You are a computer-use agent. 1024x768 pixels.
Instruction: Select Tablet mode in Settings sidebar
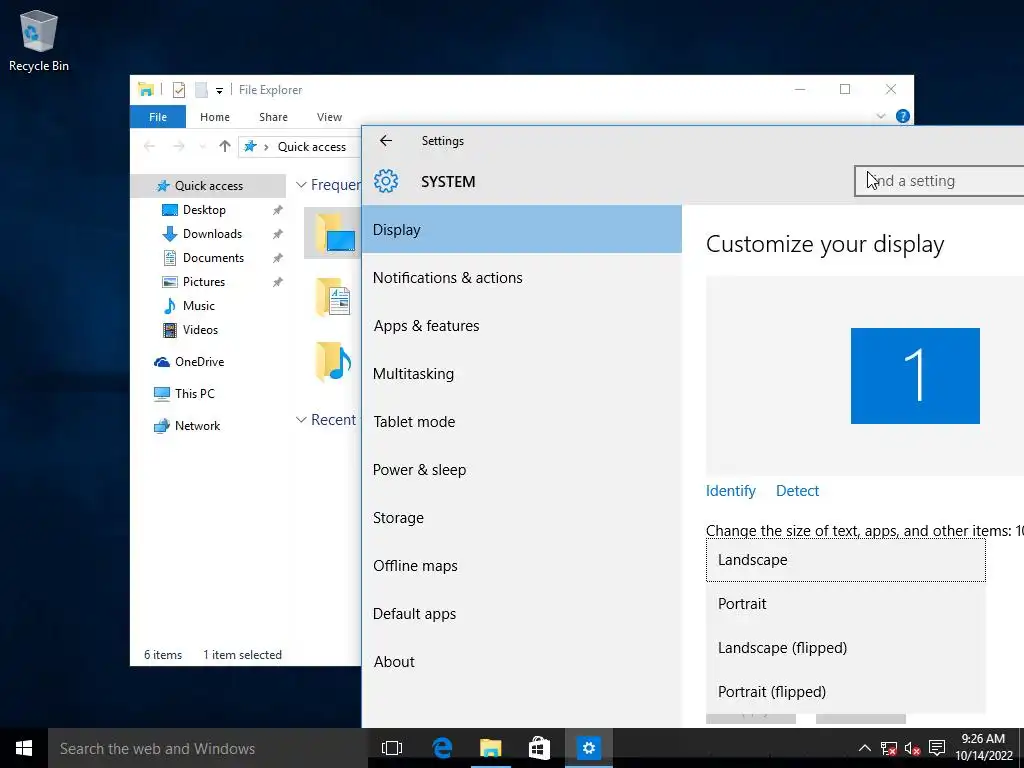tap(521, 421)
